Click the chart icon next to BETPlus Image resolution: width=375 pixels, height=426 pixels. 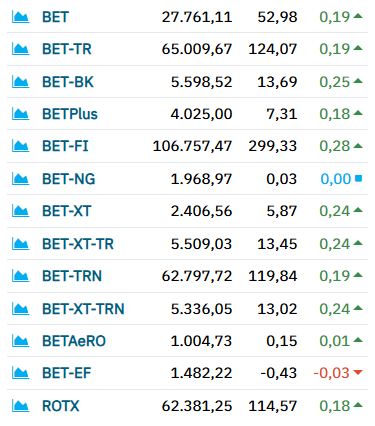(x=20, y=114)
